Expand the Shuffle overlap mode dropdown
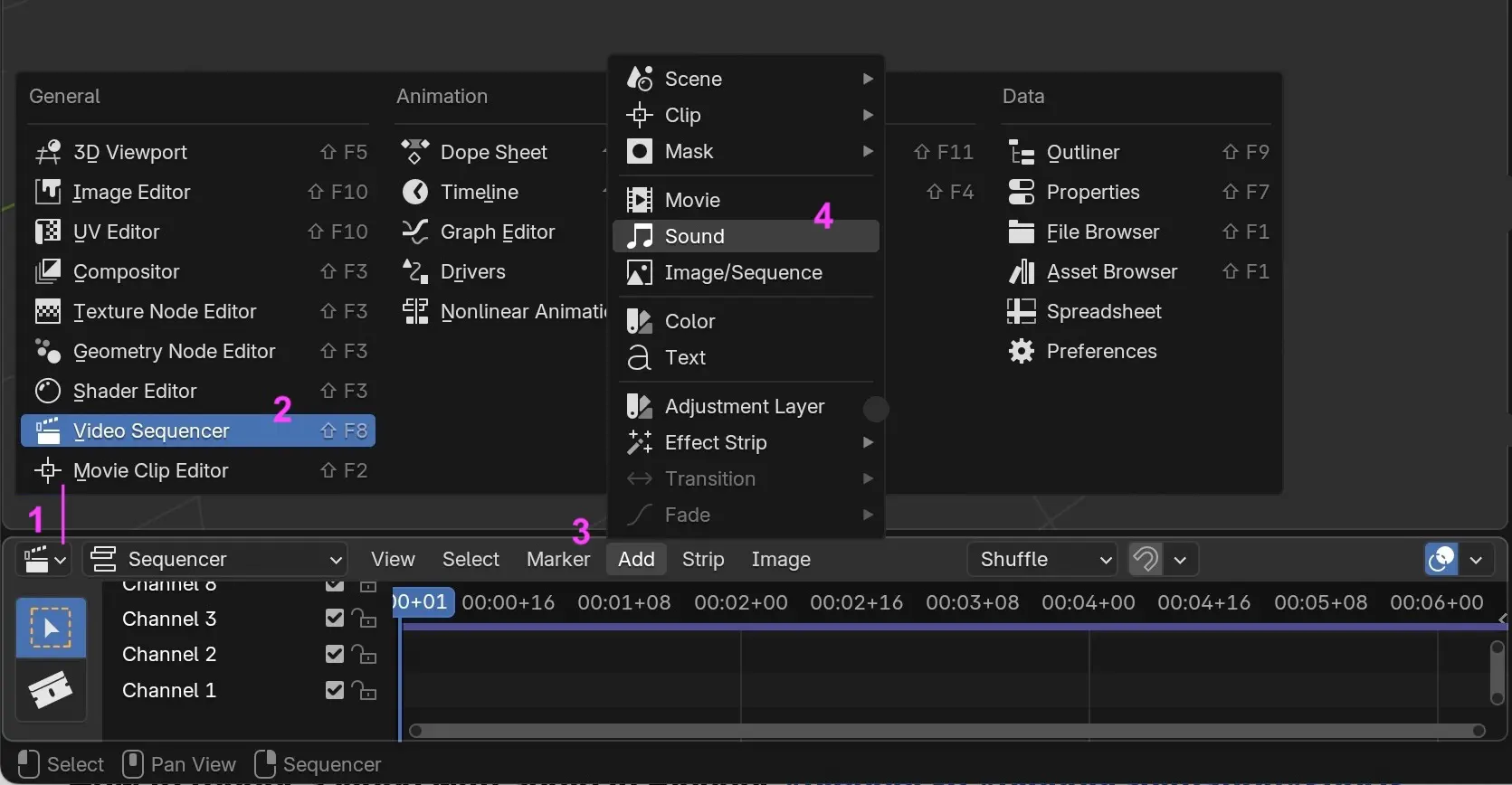Viewport: 1512px width, 785px height. pos(1043,560)
